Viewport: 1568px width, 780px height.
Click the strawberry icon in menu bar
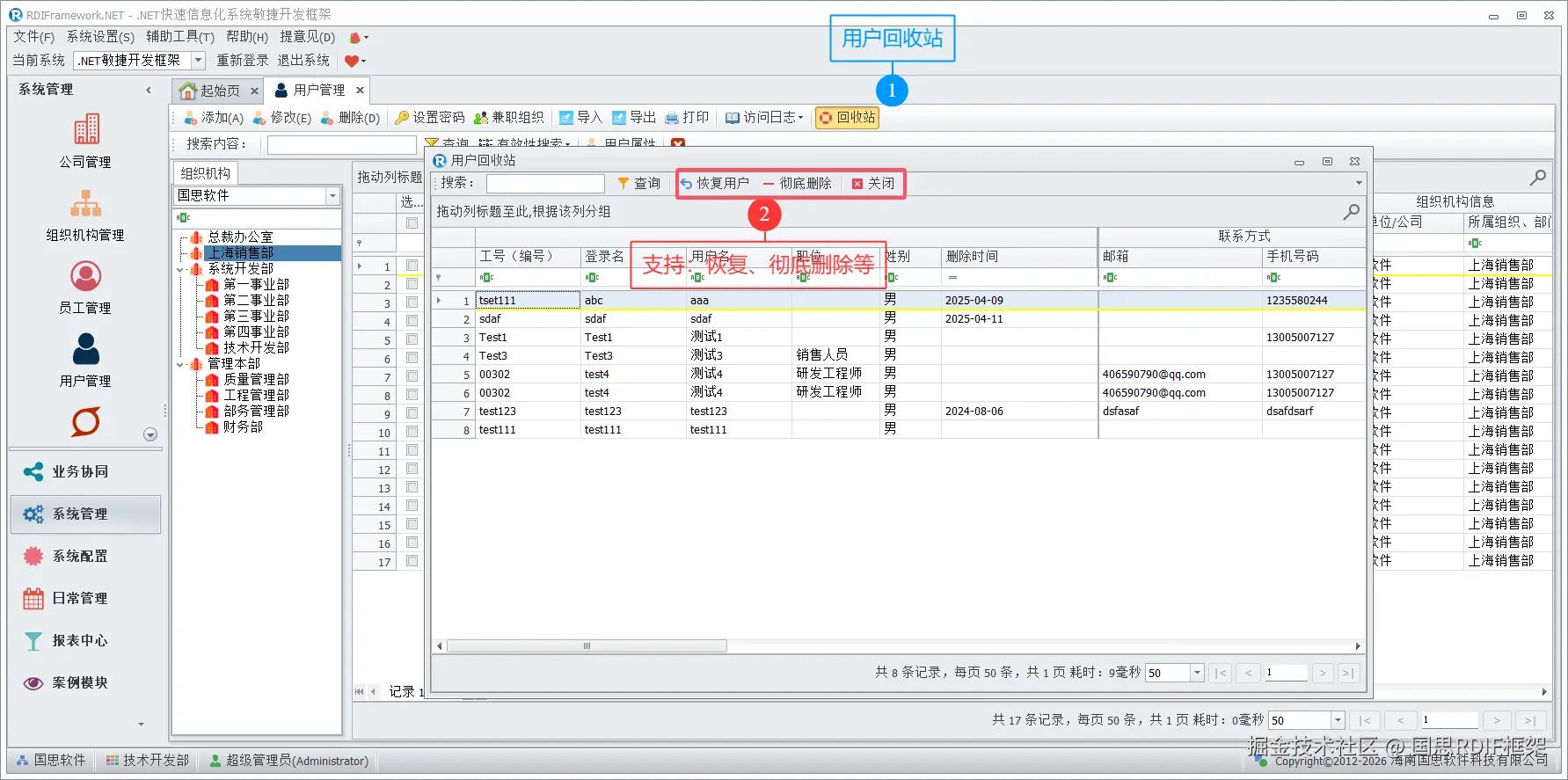(x=354, y=38)
